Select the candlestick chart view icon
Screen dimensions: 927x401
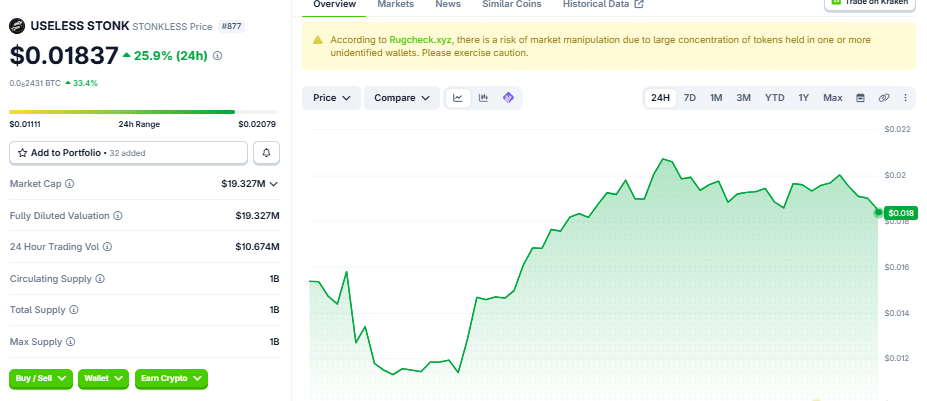pos(483,98)
